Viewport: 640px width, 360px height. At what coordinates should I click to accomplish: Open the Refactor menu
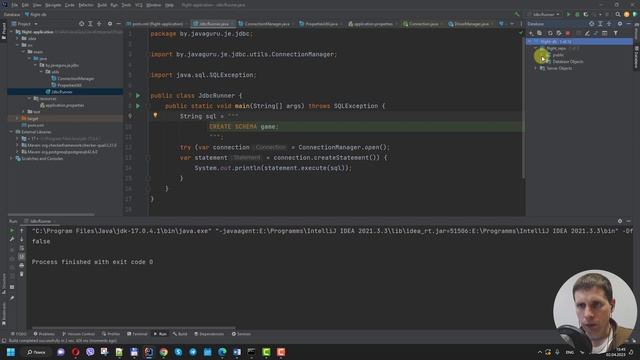pos(86,5)
